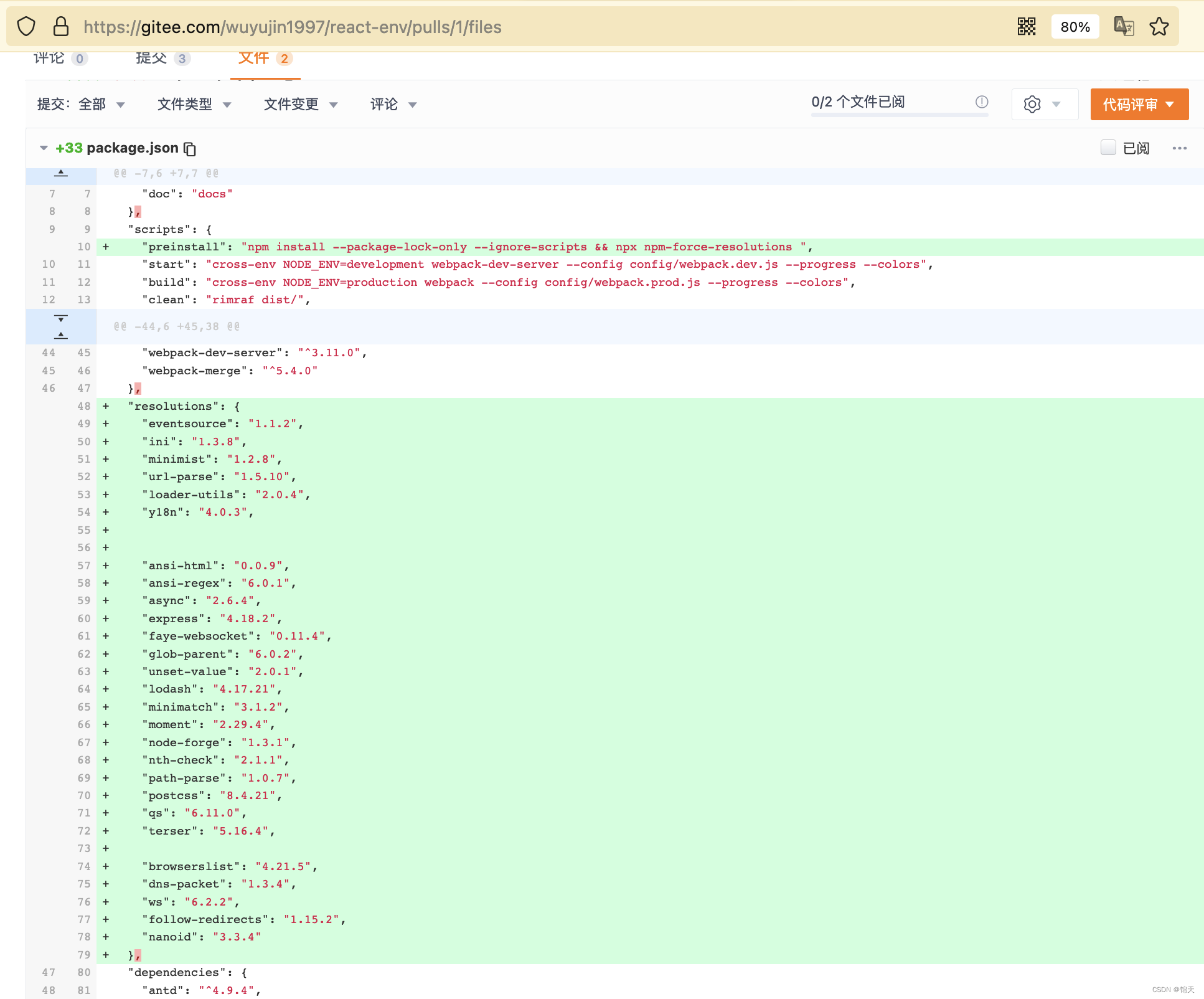
Task: Open the 文件类型 dropdown
Action: tap(194, 104)
